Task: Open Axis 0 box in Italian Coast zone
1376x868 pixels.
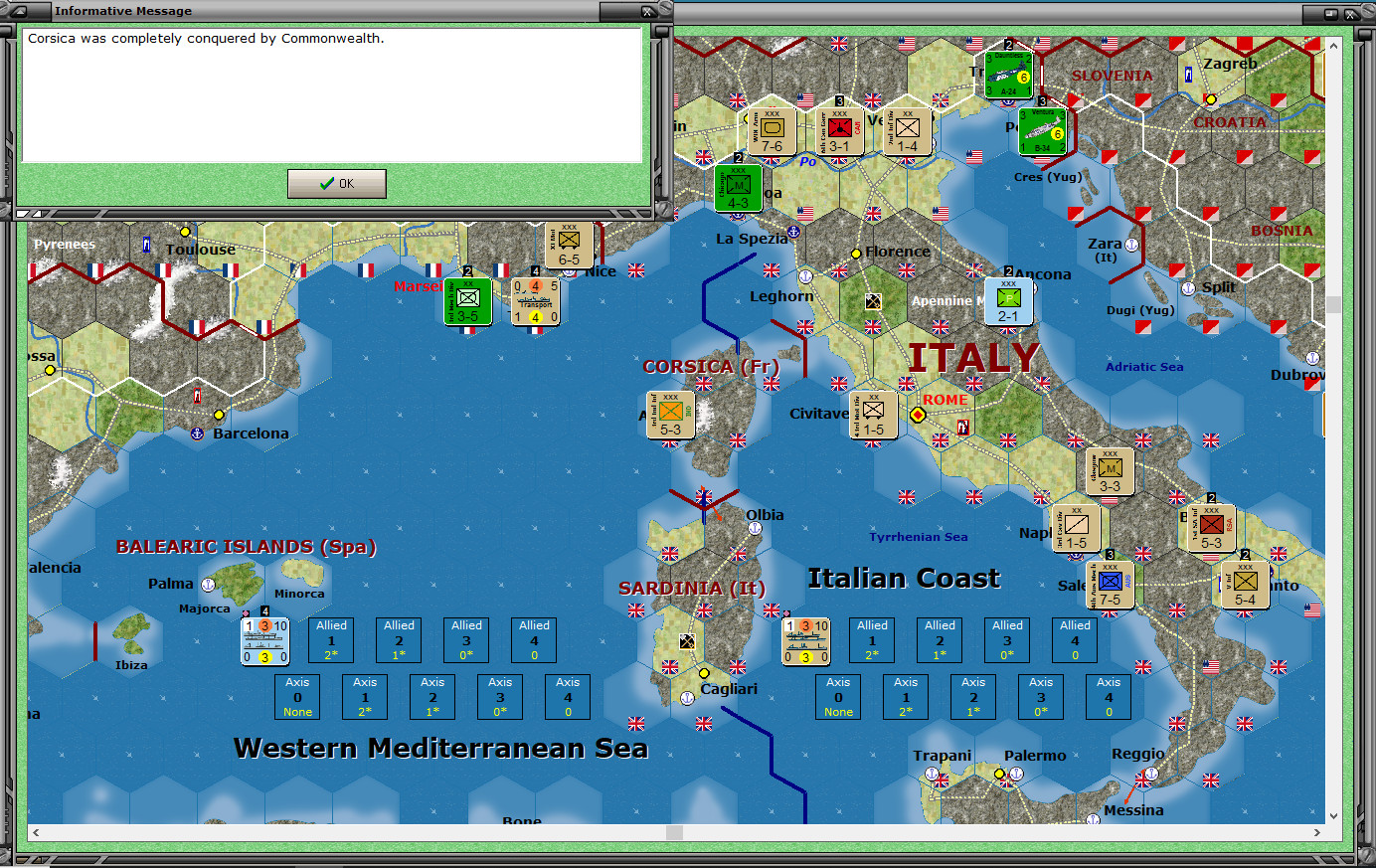Action: (x=838, y=697)
